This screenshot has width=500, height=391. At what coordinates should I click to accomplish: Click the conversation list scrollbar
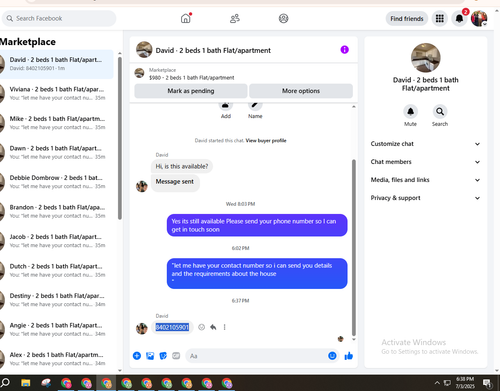pyautogui.click(x=120, y=138)
